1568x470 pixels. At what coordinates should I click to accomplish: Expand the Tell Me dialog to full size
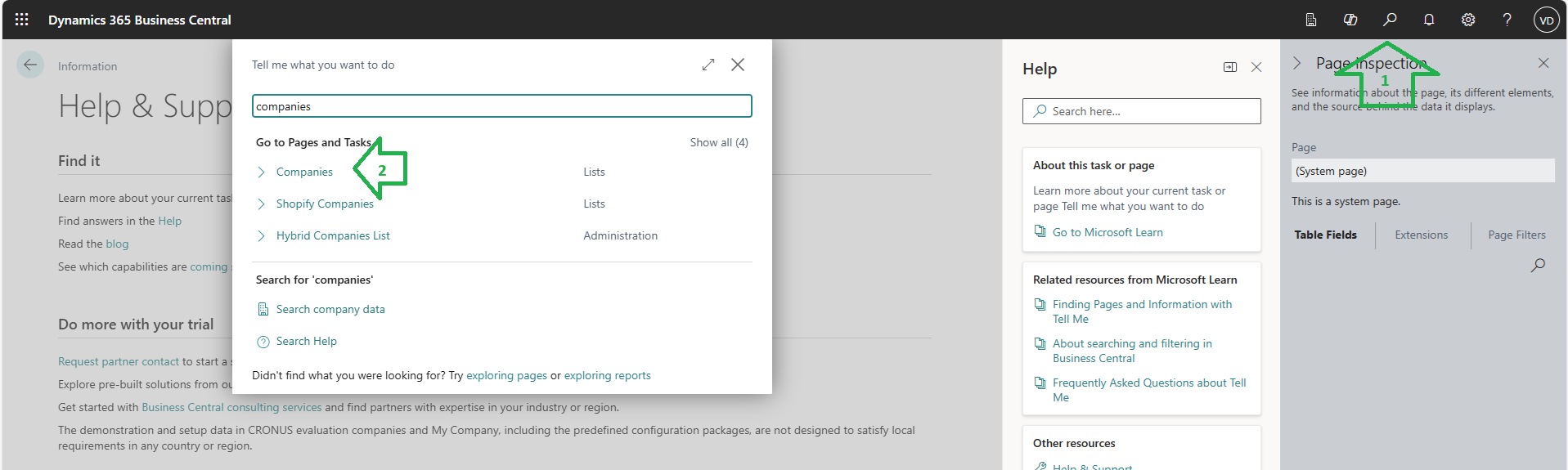point(708,65)
